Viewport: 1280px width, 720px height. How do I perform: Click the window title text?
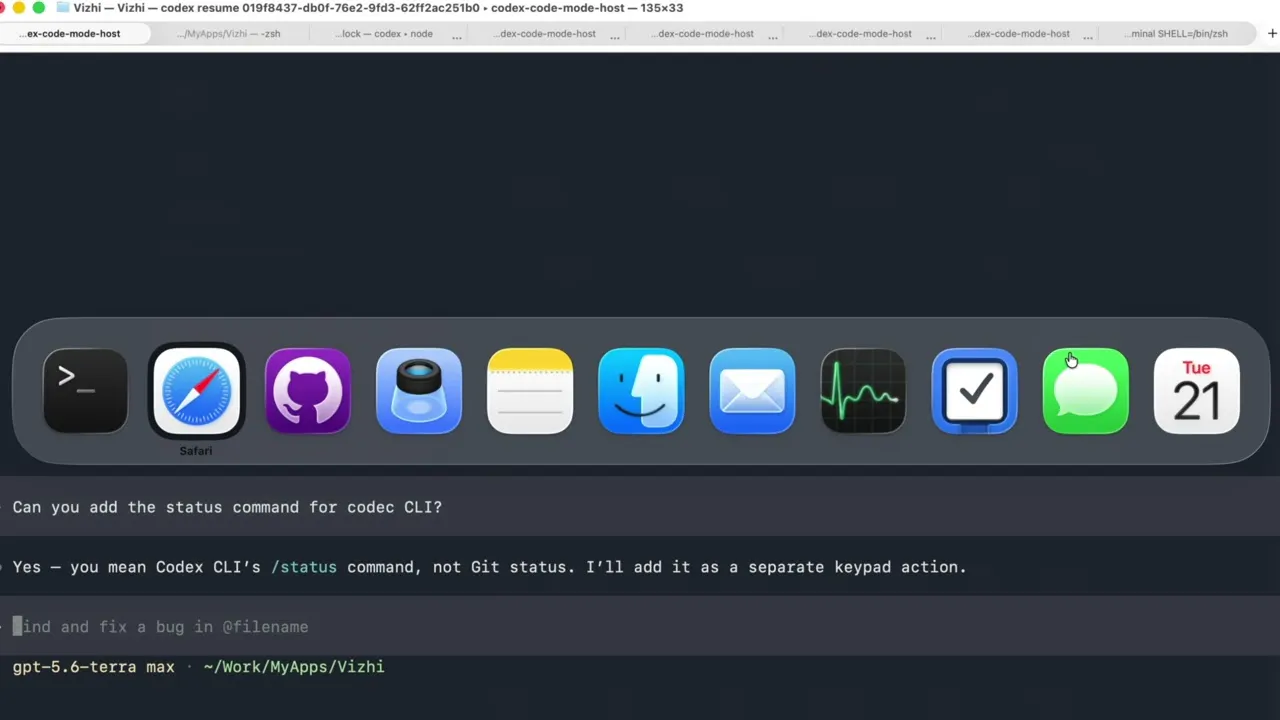(378, 8)
